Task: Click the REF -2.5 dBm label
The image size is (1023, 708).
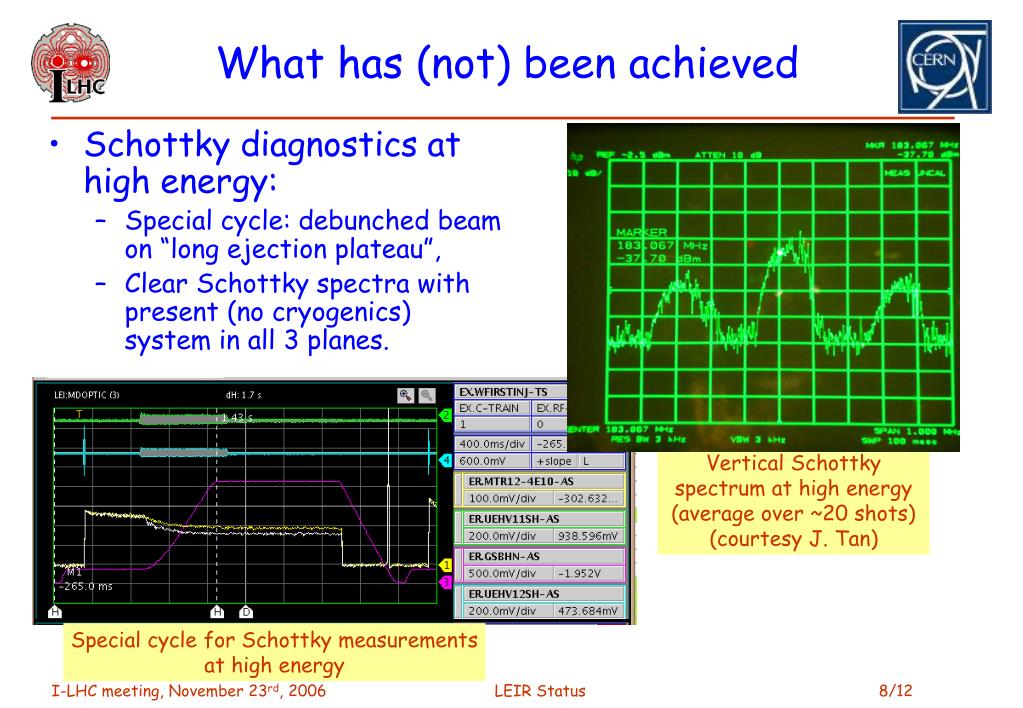Action: pos(636,155)
